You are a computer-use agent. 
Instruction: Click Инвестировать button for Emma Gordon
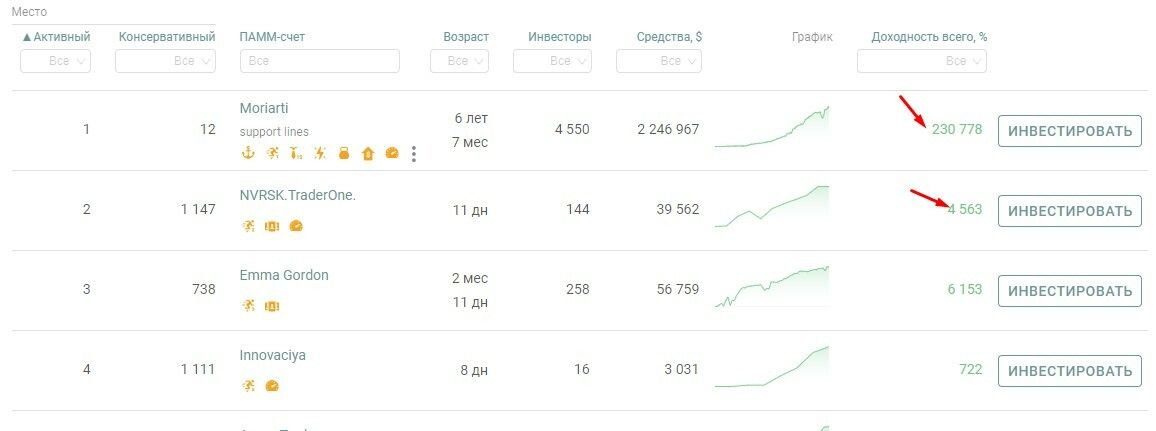1069,291
